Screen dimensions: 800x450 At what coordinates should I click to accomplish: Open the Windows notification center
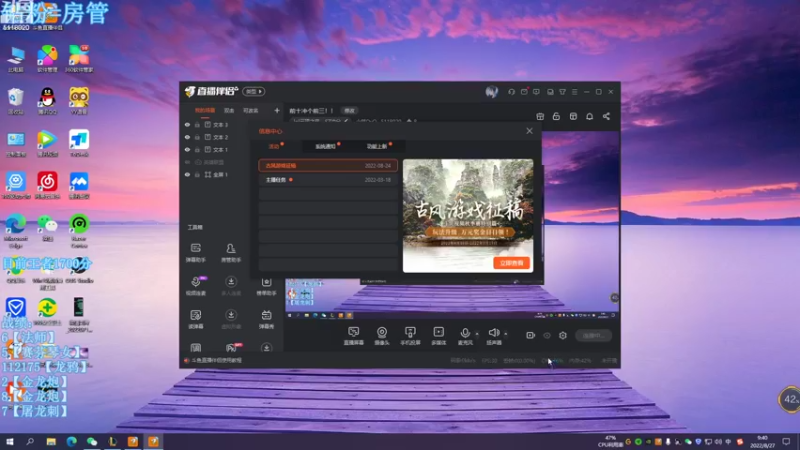pos(786,441)
